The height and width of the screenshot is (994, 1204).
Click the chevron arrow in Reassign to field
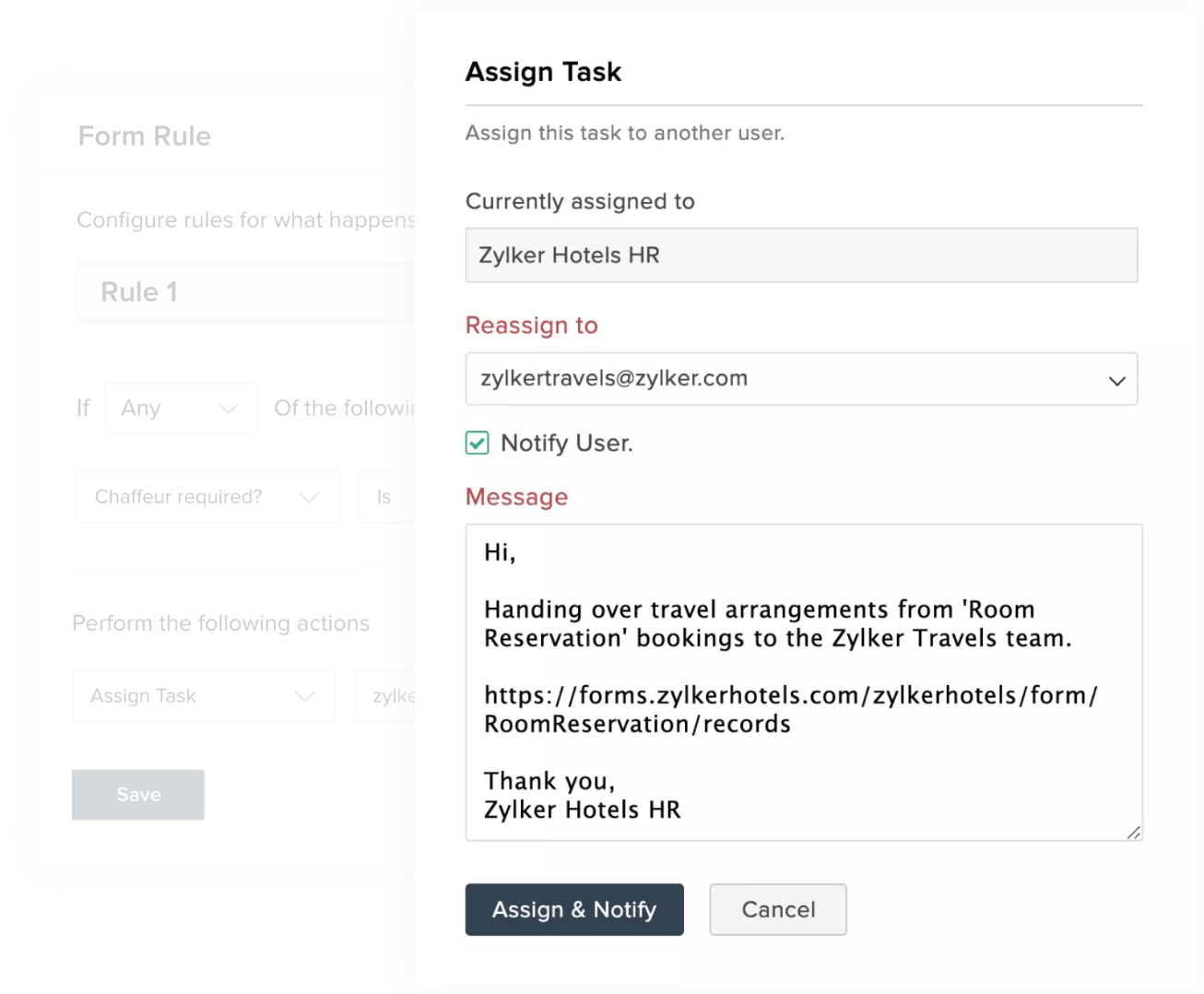[x=1116, y=380]
